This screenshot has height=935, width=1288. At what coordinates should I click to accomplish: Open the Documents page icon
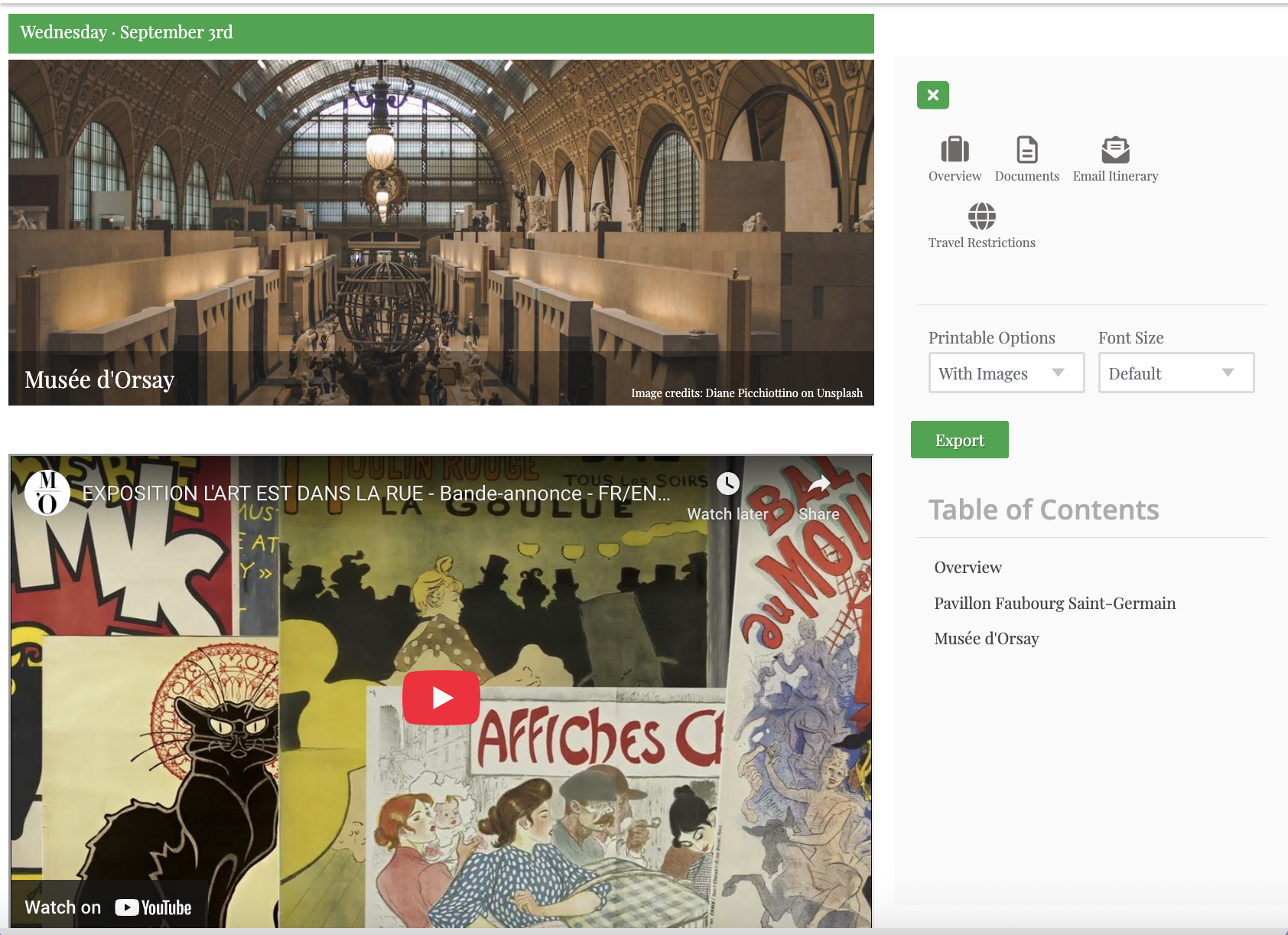point(1026,149)
